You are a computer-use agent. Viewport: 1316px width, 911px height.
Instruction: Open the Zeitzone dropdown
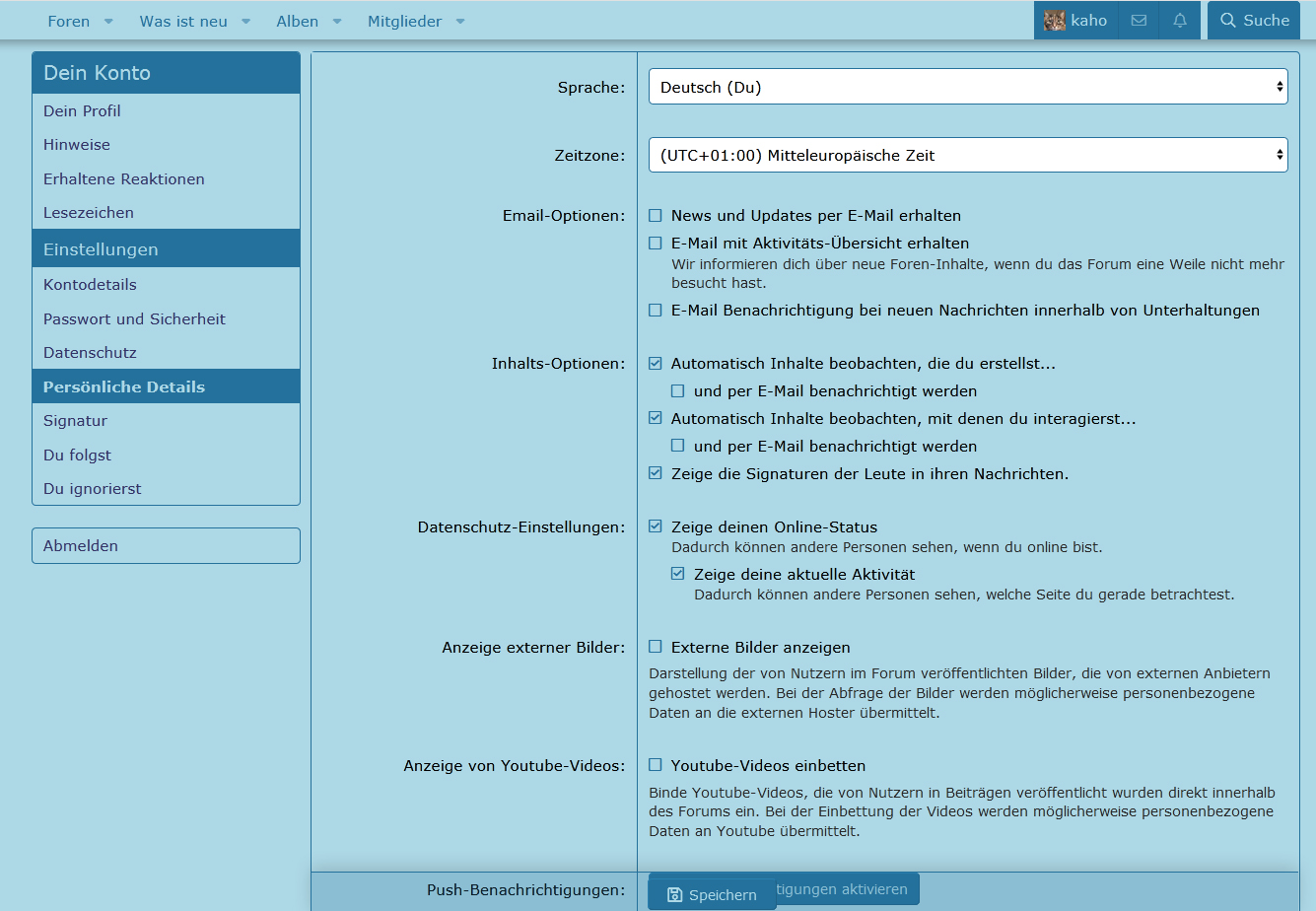[968, 155]
